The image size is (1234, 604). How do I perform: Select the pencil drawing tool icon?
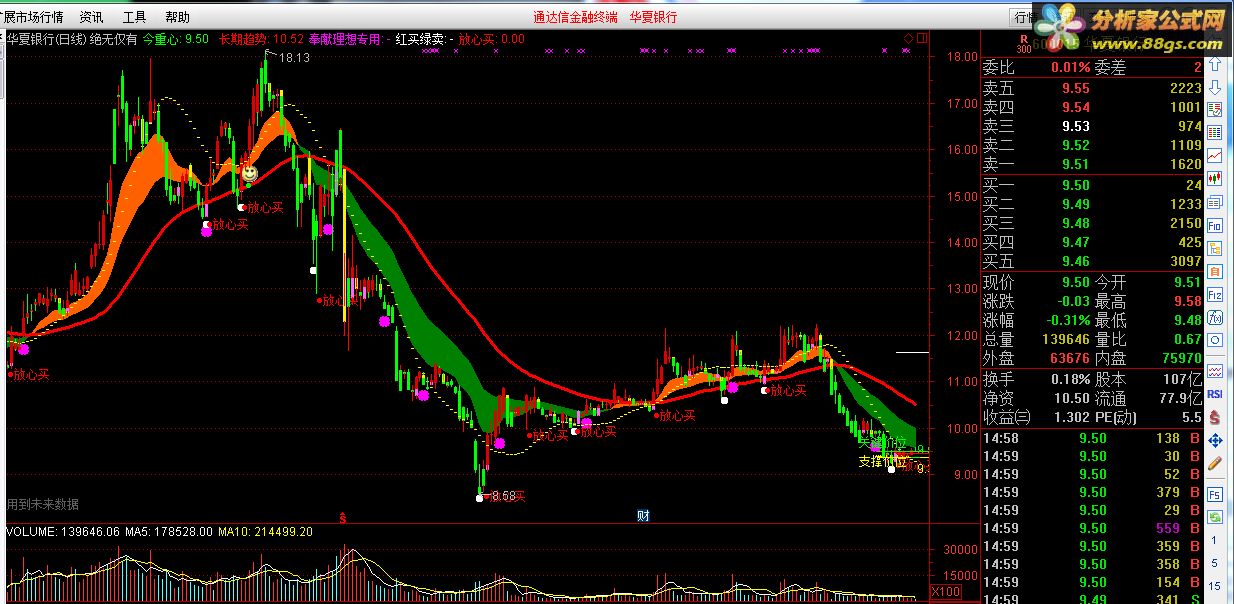pos(1215,463)
